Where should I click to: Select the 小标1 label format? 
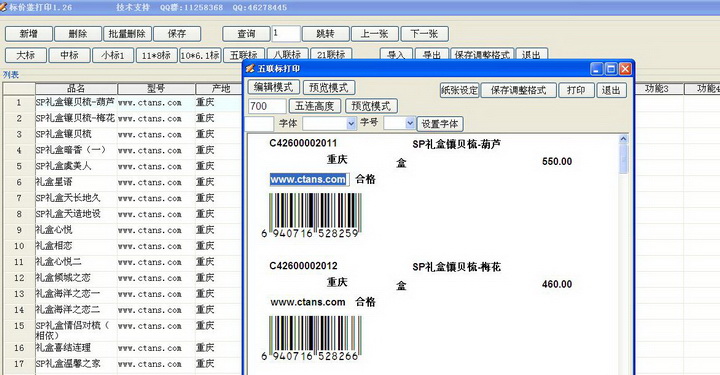pyautogui.click(x=113, y=55)
